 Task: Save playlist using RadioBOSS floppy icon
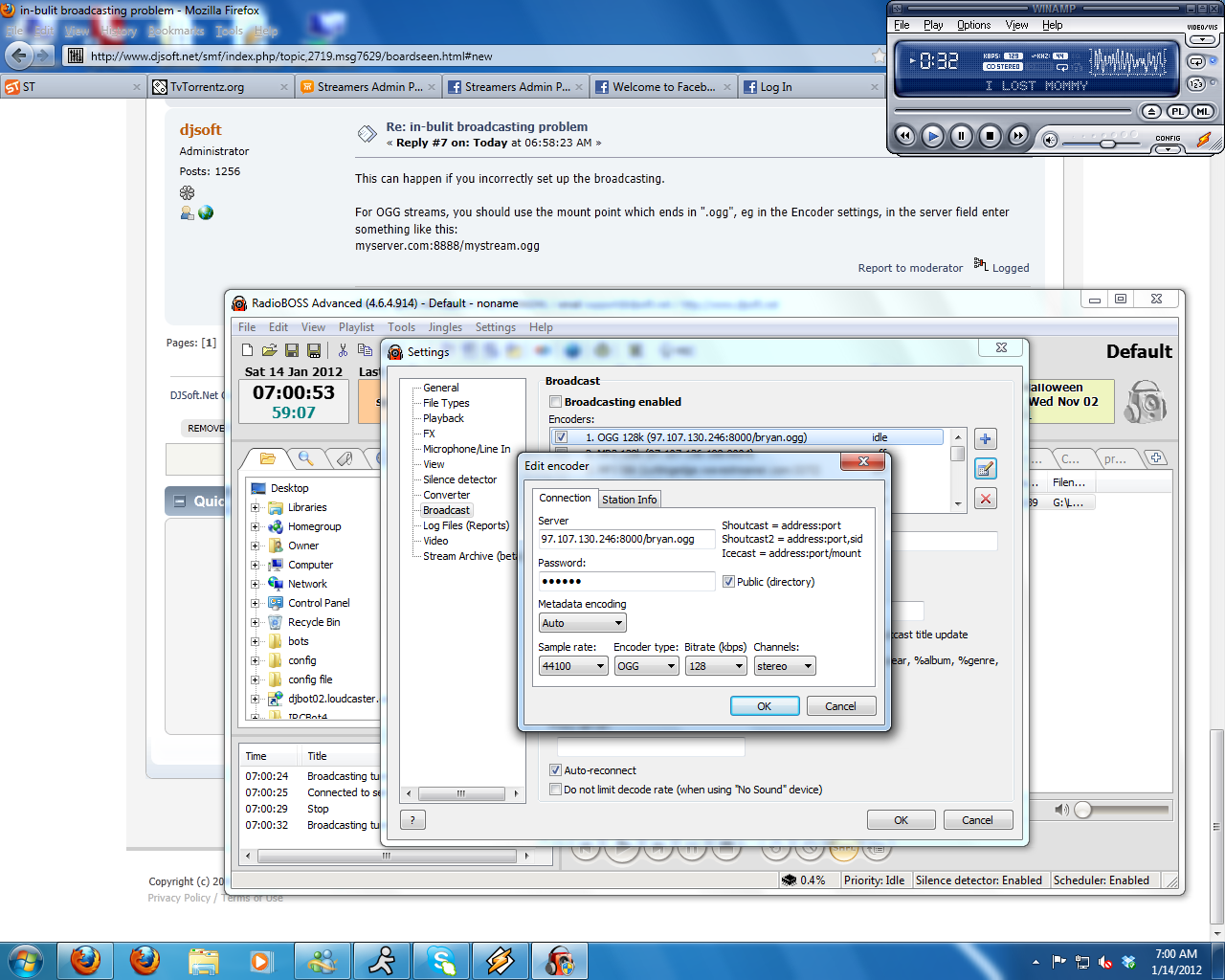pos(292,350)
